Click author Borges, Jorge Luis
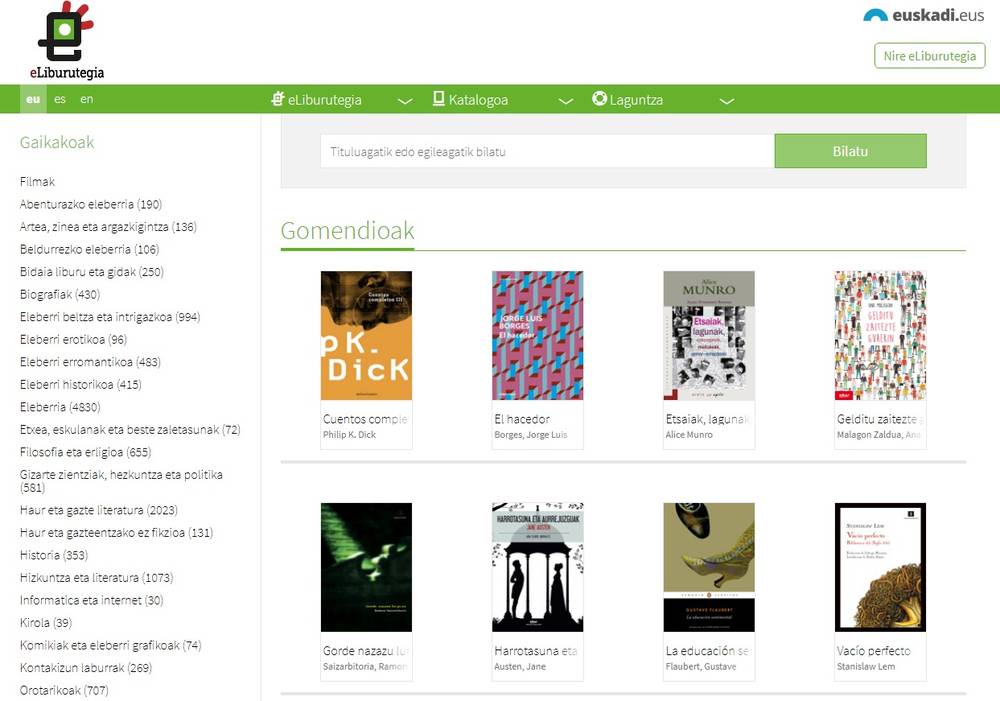Viewport: 1000px width, 701px height. click(531, 434)
